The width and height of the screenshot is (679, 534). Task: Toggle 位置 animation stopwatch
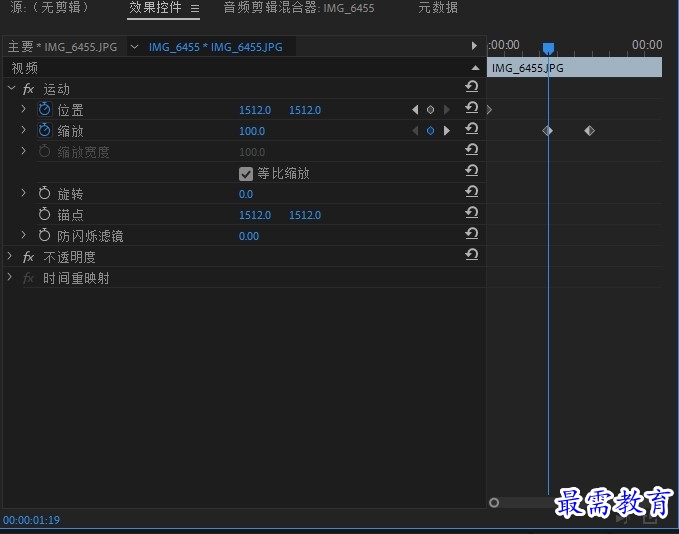[x=44, y=109]
